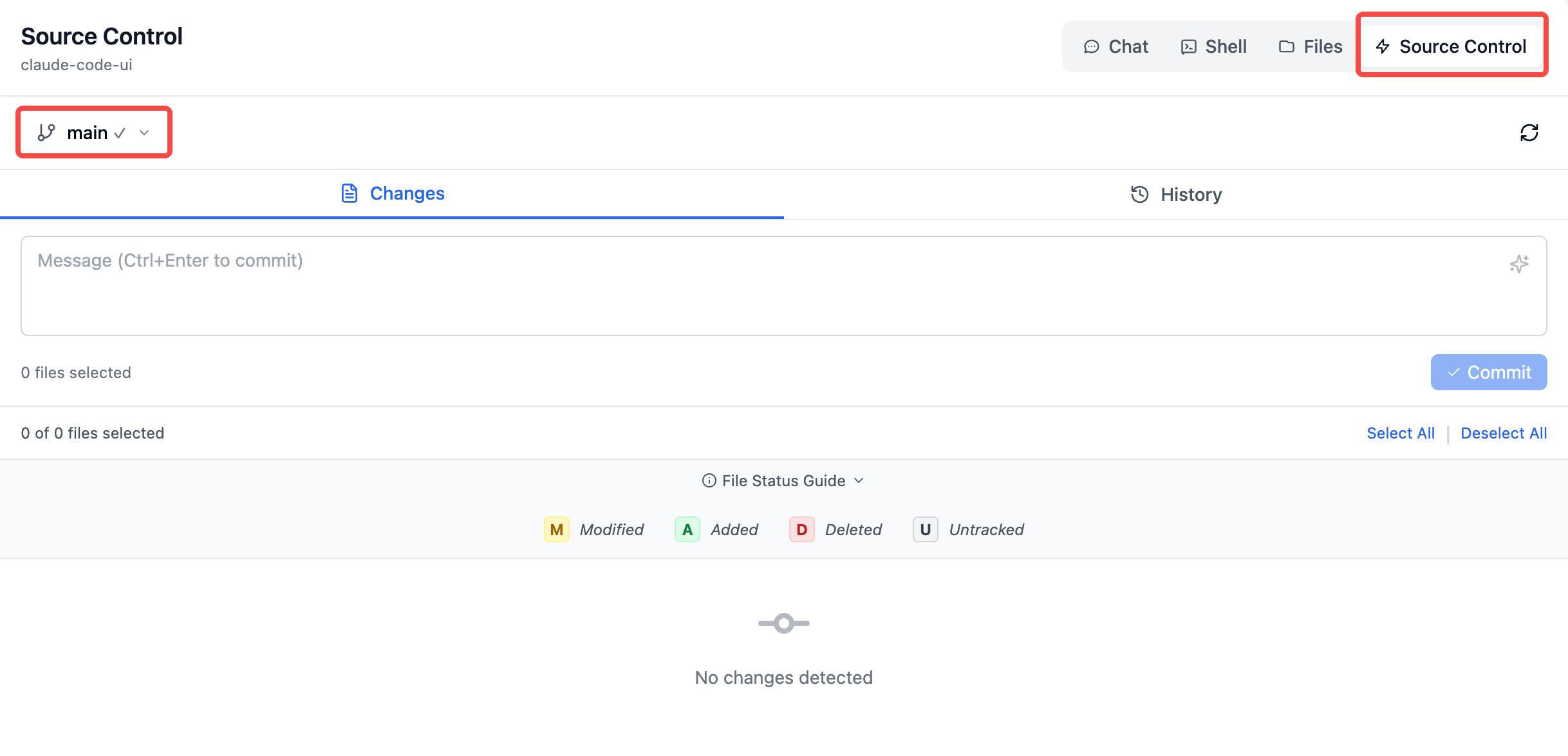Click the git branch icon beside main
Screen dimensions: 1568x756
coord(46,133)
